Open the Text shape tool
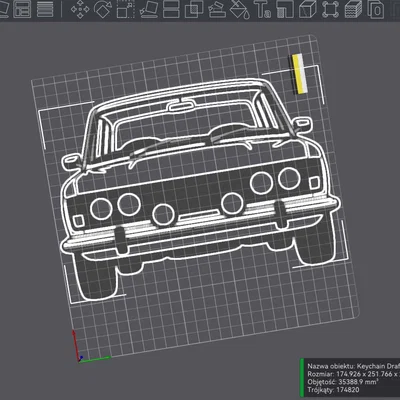 point(263,9)
